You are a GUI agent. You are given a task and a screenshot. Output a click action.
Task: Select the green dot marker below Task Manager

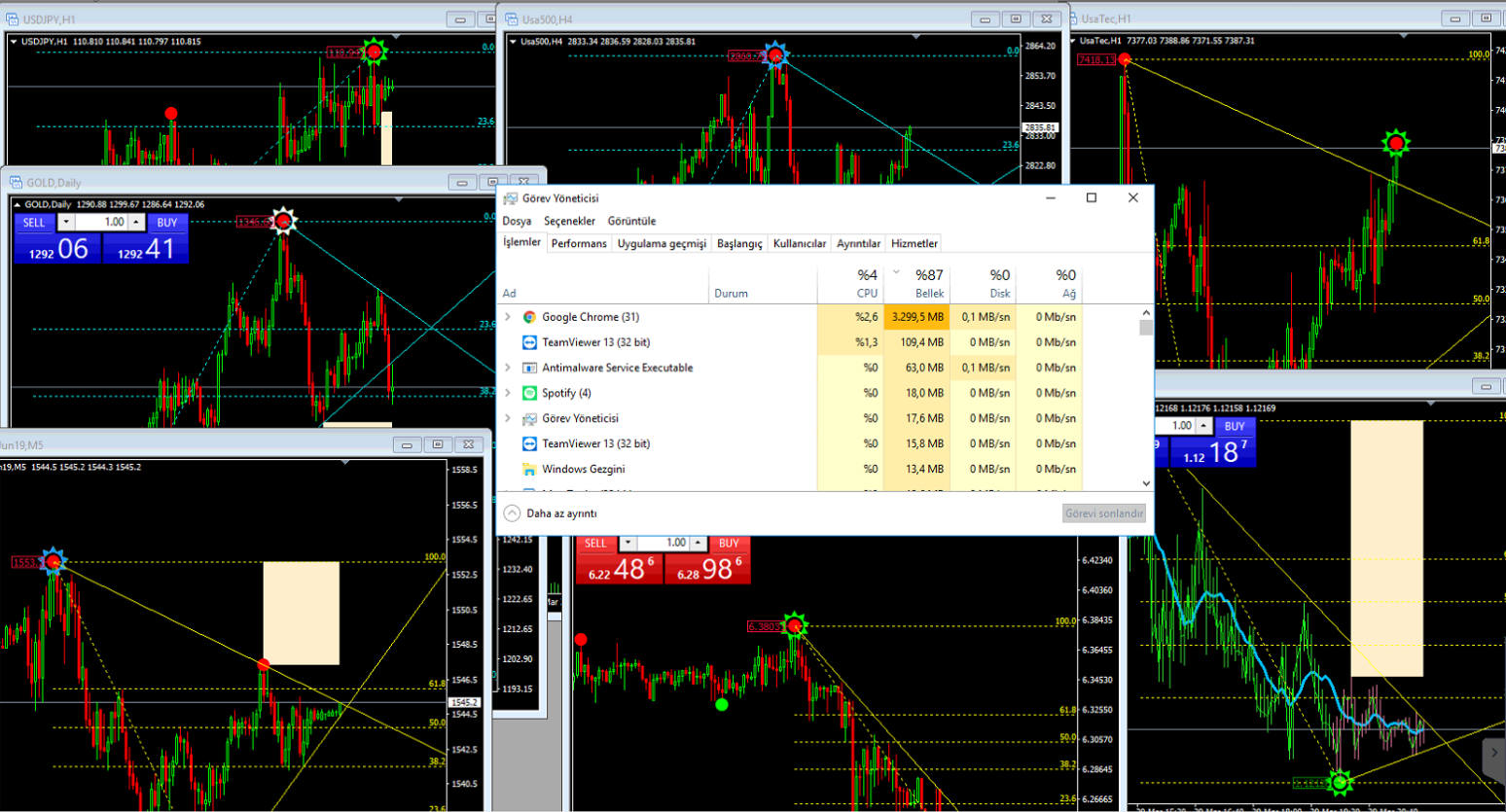(721, 705)
